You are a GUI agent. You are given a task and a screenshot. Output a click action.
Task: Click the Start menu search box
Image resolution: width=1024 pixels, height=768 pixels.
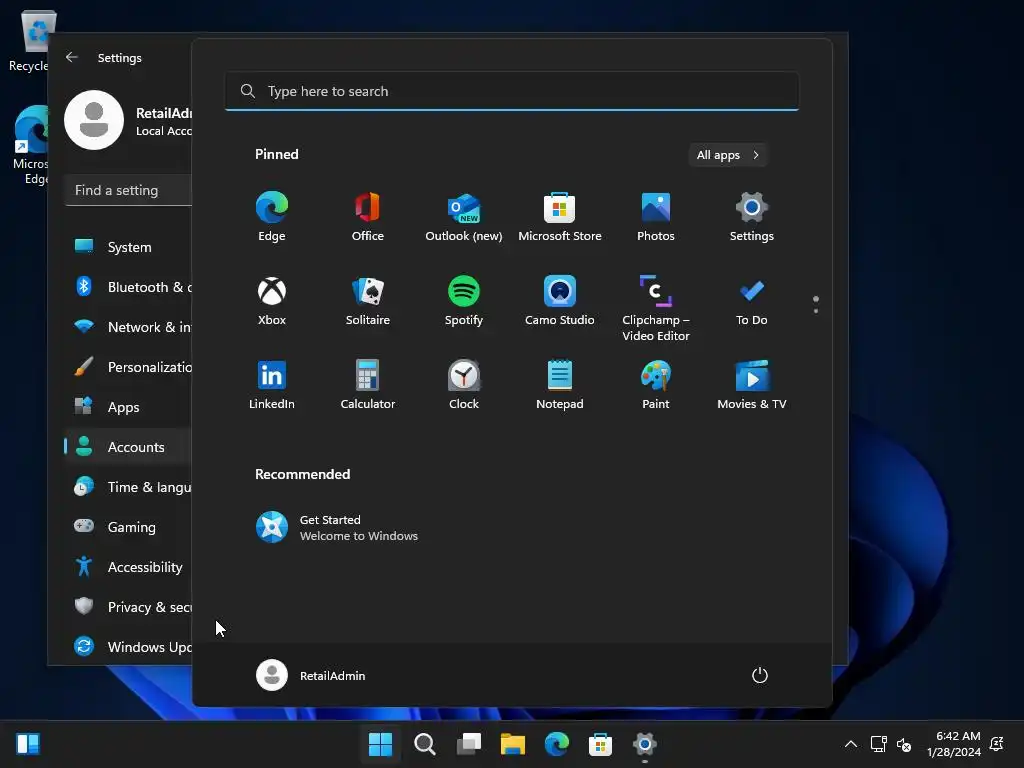coord(511,91)
